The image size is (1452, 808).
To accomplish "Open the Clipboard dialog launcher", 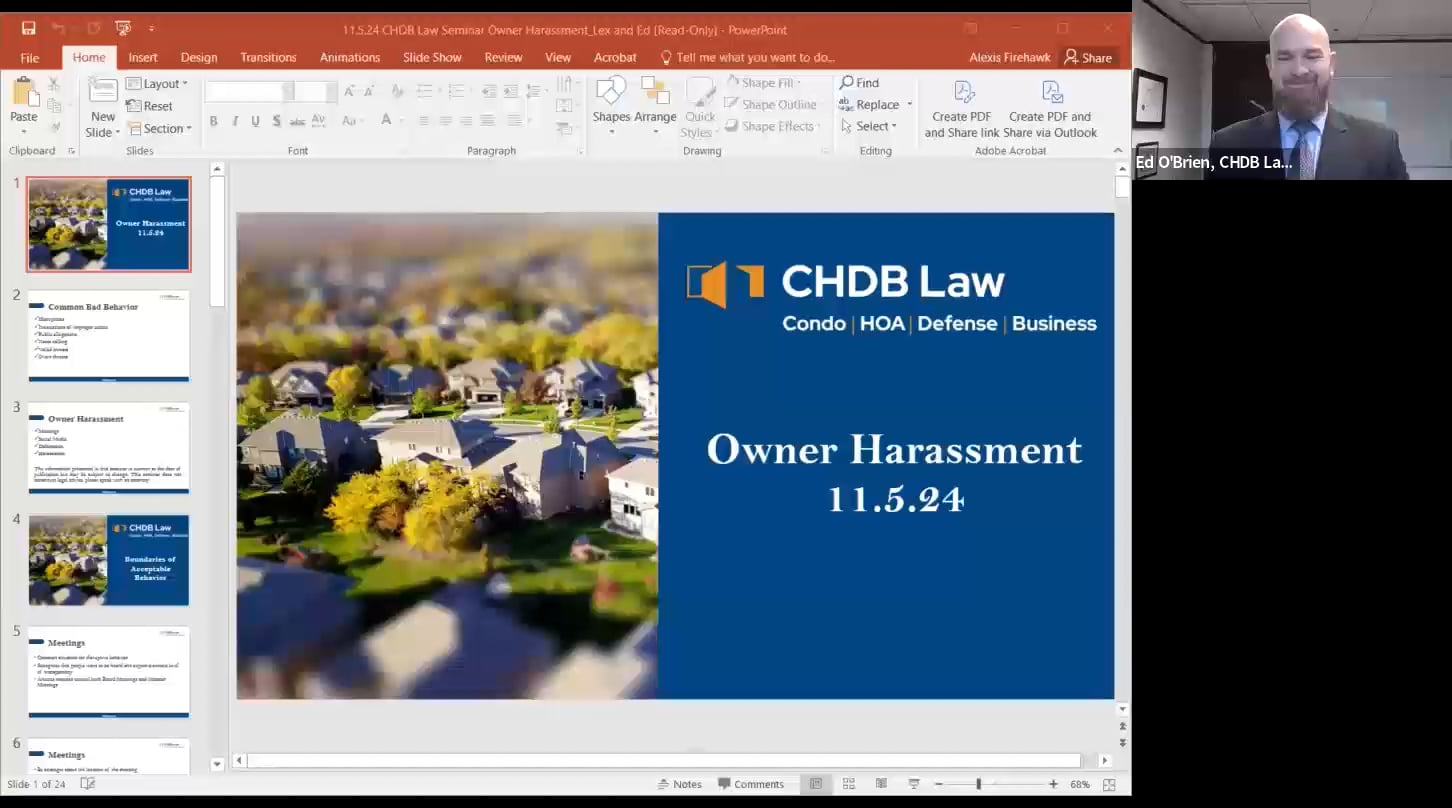I will tap(71, 151).
